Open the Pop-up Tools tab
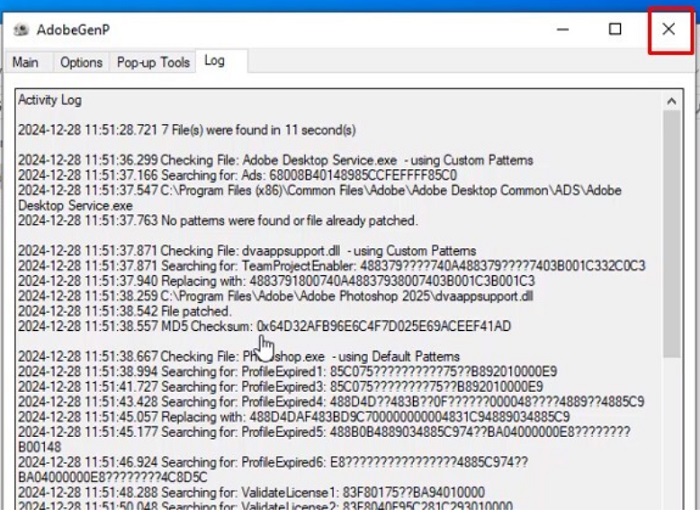Viewport: 700px width, 517px height. pos(154,62)
